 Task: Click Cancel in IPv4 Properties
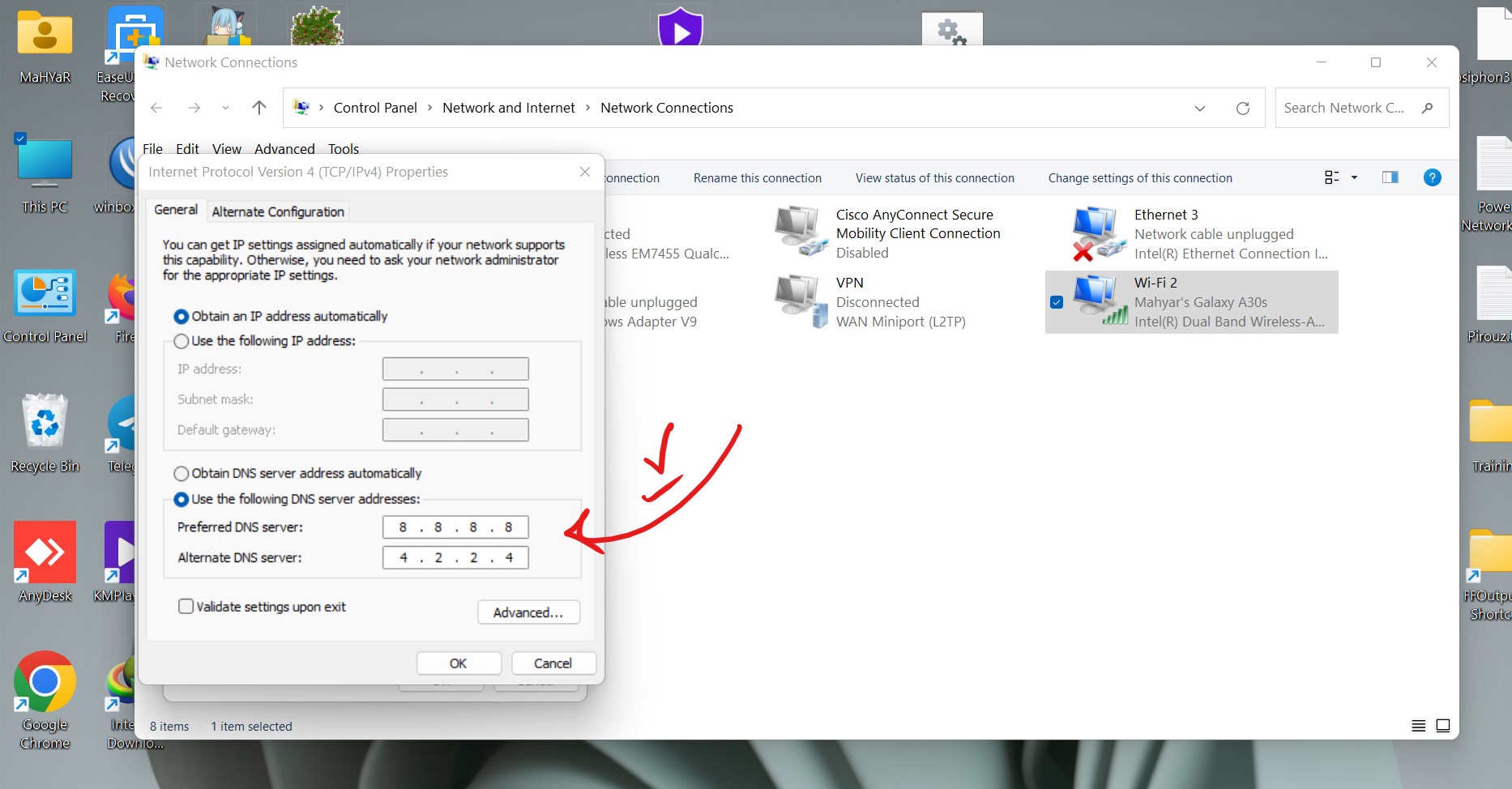pyautogui.click(x=553, y=663)
